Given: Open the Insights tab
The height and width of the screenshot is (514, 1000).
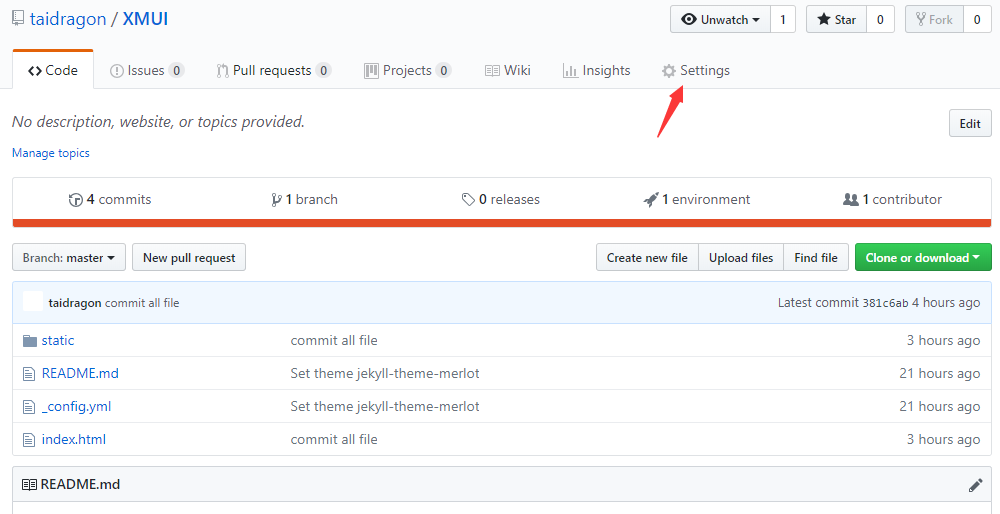Looking at the screenshot, I should pyautogui.click(x=596, y=70).
